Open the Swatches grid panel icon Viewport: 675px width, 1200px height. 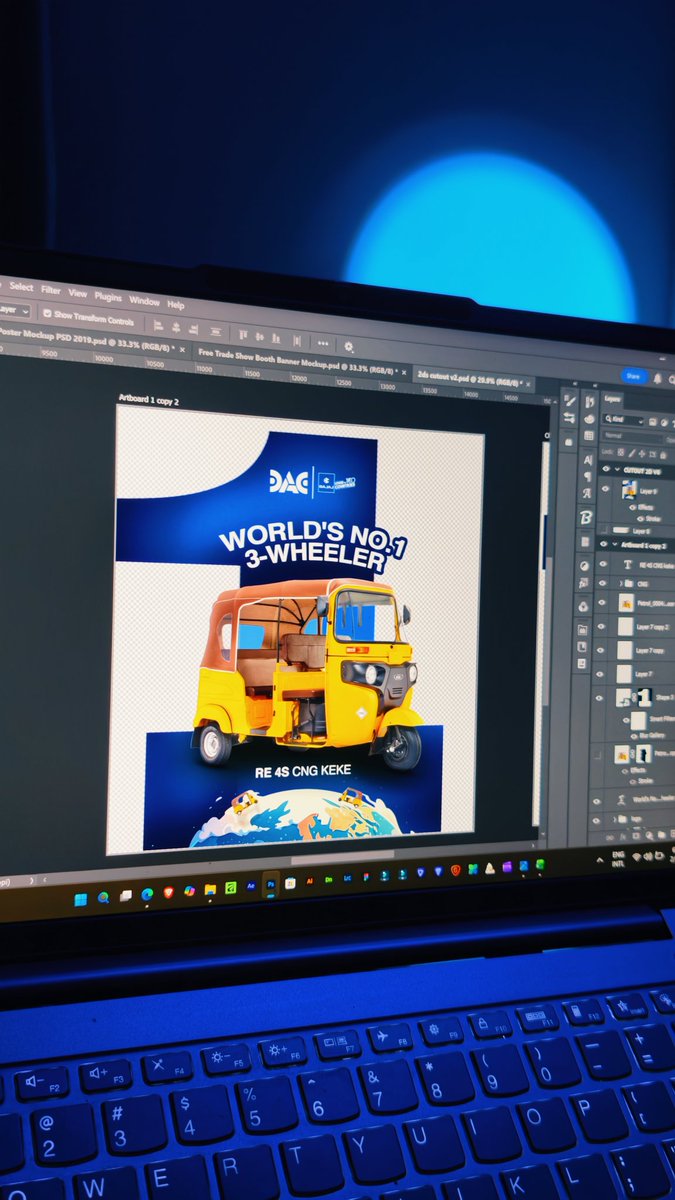click(589, 436)
